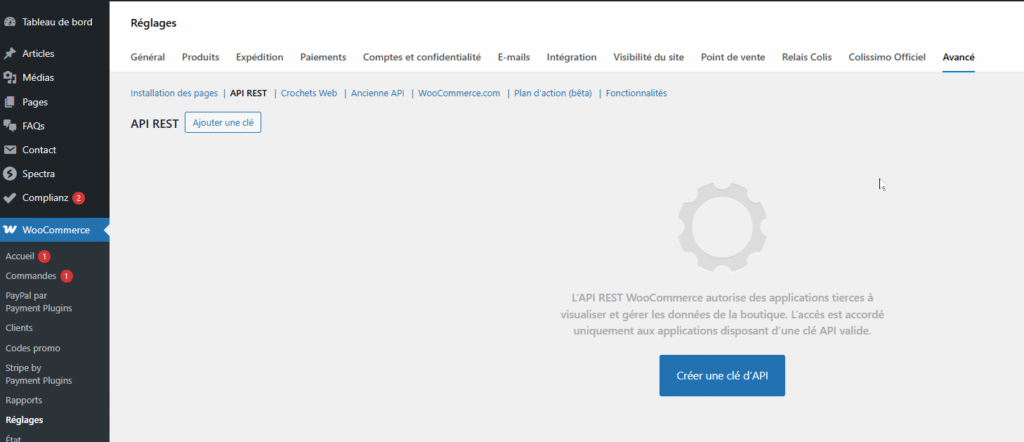
Task: Open FAQs using its sidebar icon
Action: tap(10, 126)
